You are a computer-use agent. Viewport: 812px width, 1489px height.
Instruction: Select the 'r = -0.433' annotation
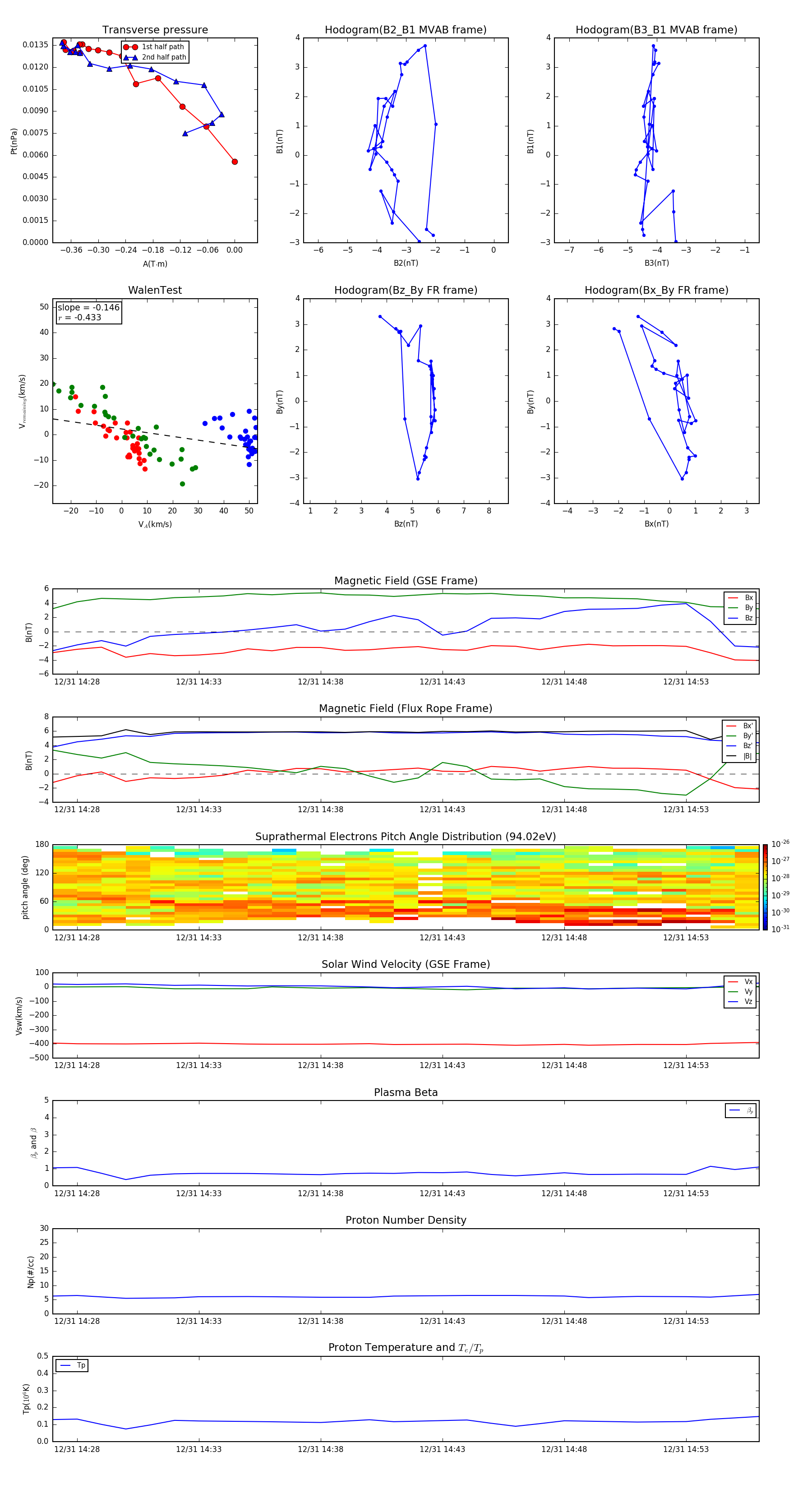coord(80,317)
